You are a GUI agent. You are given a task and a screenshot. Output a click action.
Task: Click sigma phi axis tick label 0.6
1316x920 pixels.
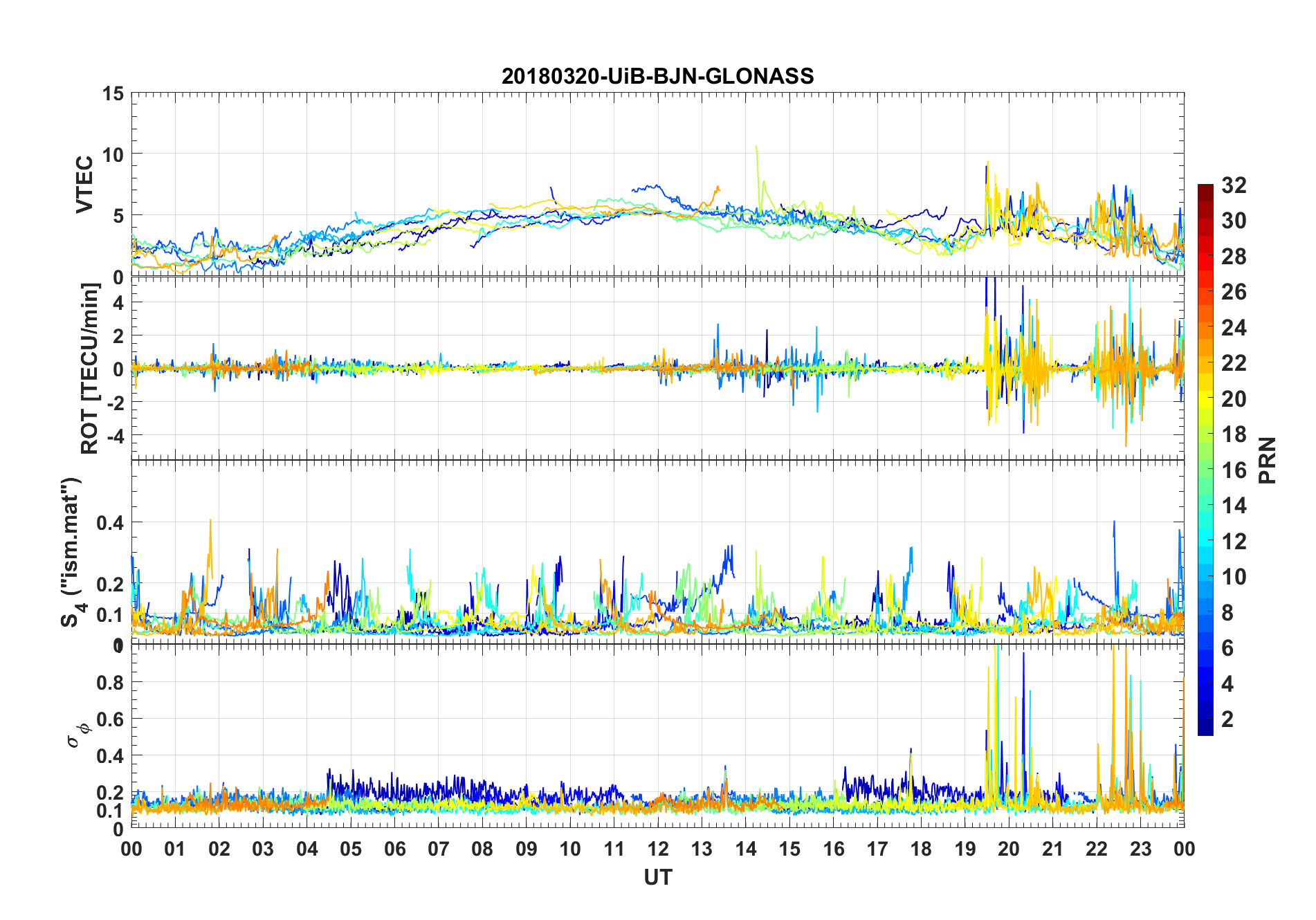coord(110,719)
